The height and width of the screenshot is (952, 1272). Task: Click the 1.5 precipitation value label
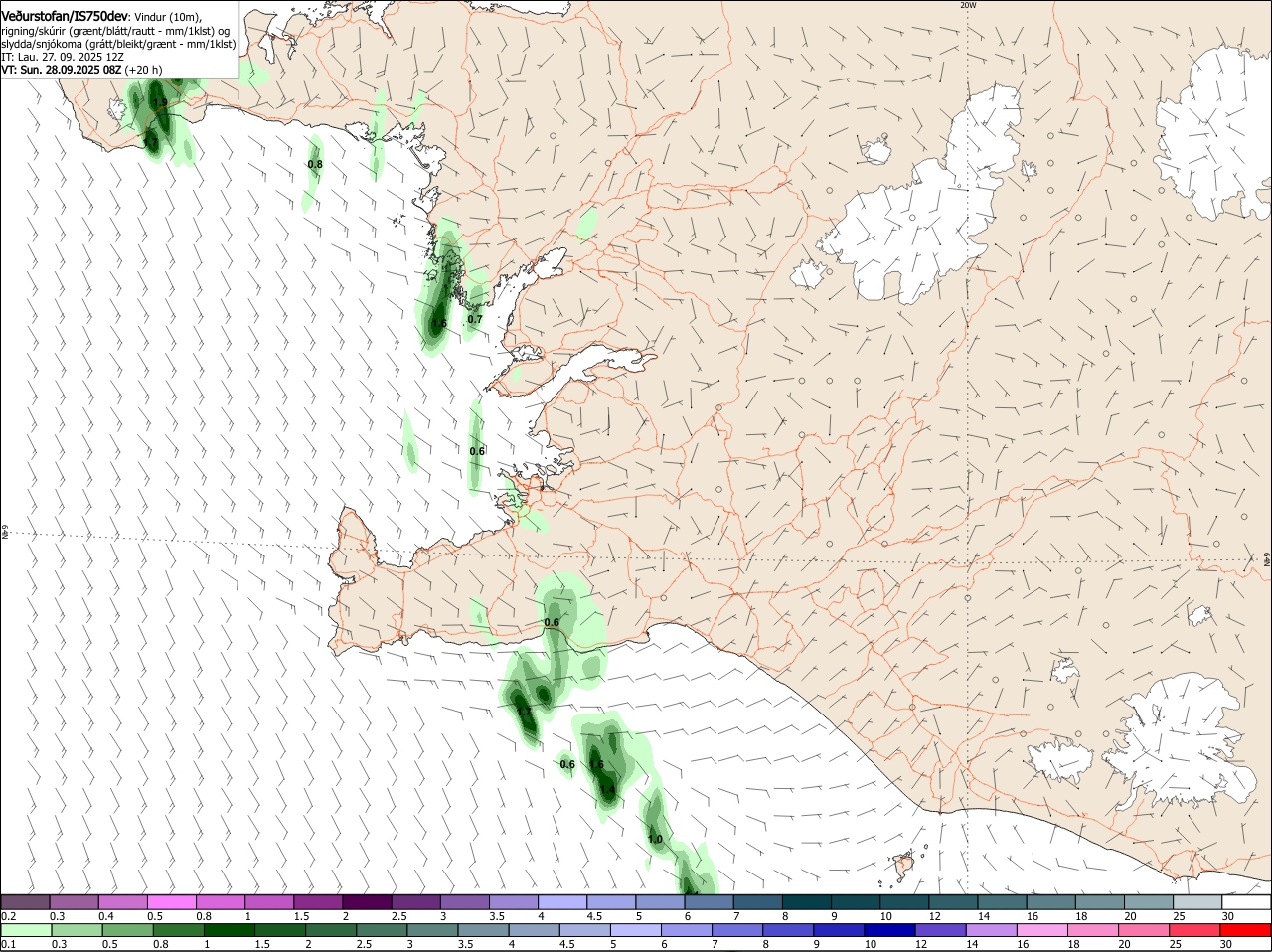click(597, 764)
